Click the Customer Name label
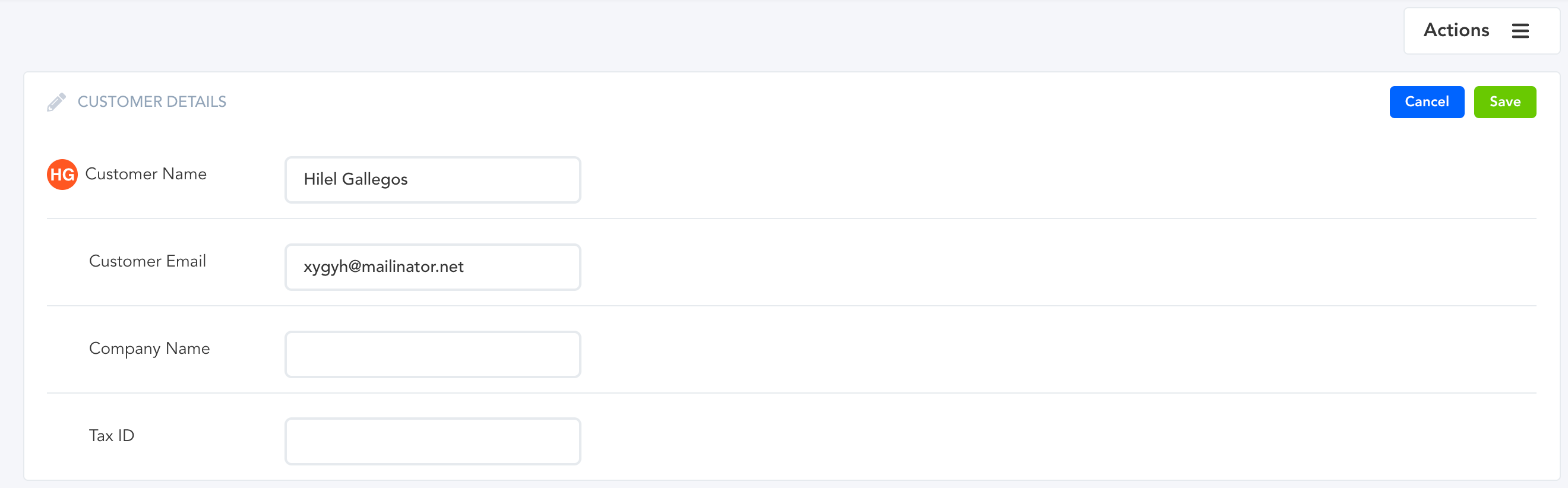1568x488 pixels. click(146, 174)
